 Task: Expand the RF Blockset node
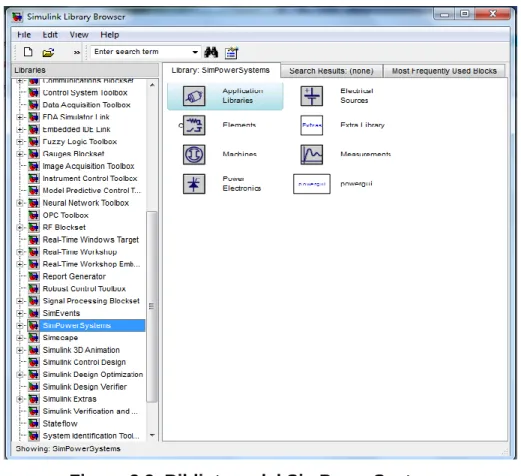point(20,227)
